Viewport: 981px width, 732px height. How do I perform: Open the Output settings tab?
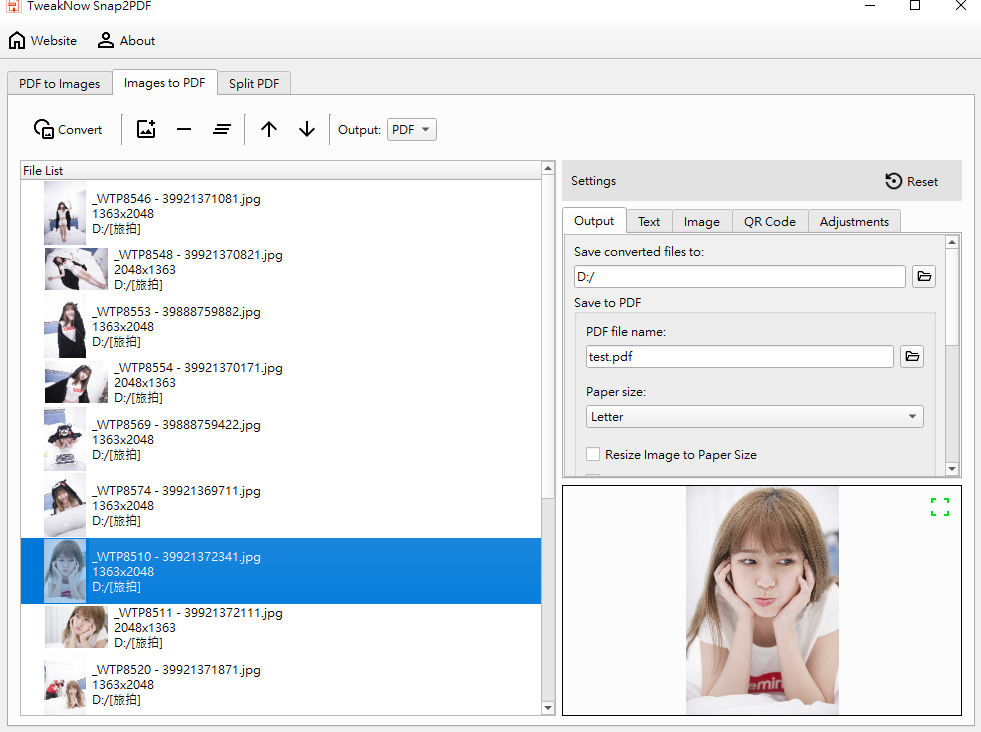[x=594, y=221]
